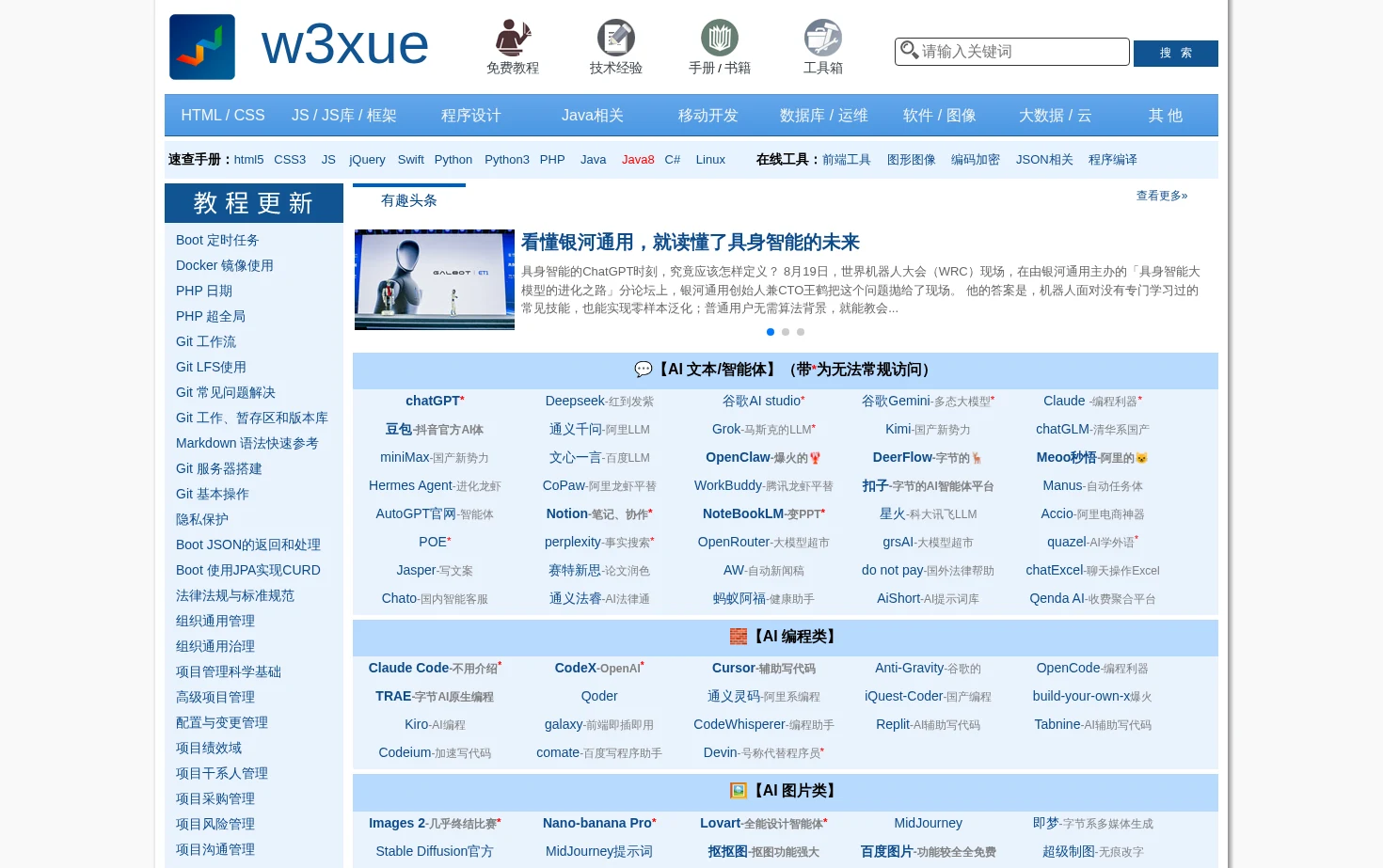1383x868 pixels.
Task: Open the OpenClaw link
Action: pos(763,458)
